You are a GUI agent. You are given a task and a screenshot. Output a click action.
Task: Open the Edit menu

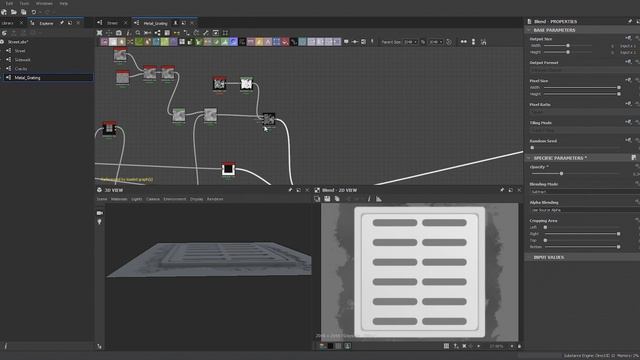pos(9,3)
